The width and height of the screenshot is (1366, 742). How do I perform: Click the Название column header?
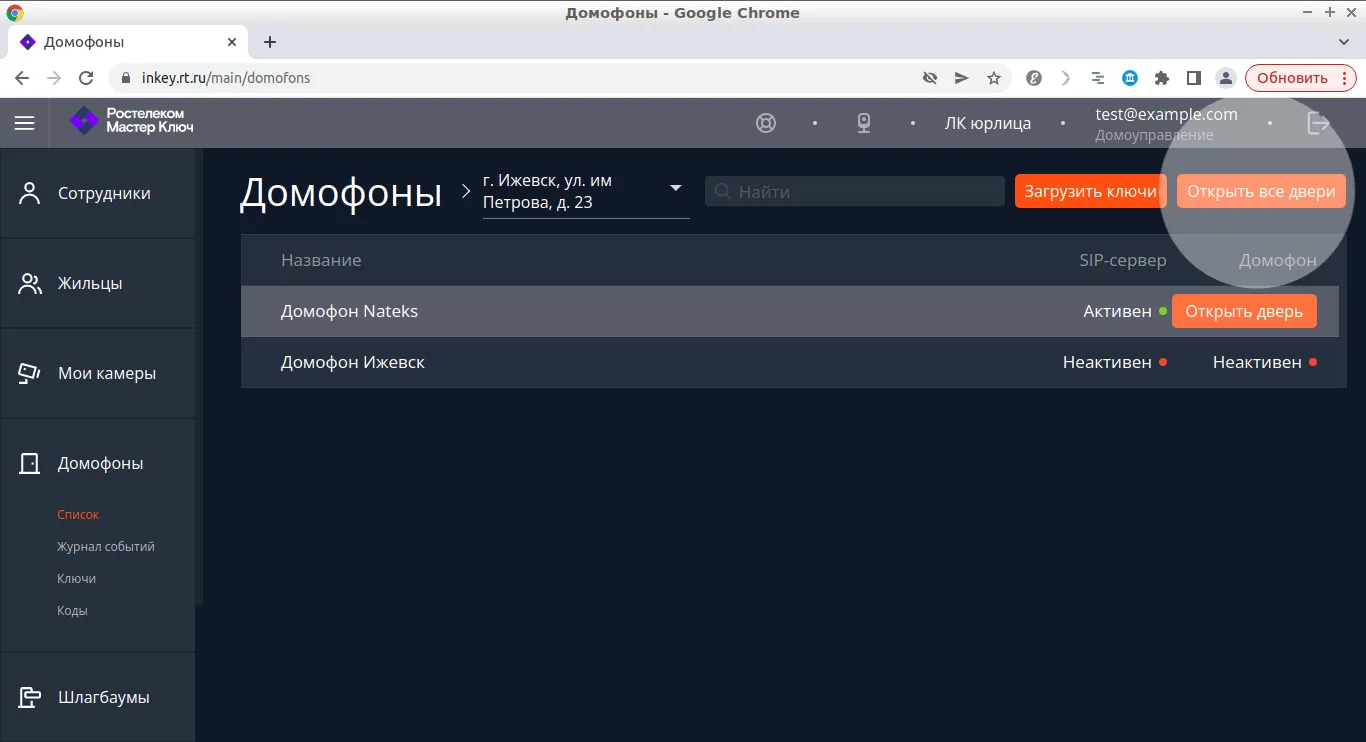click(321, 260)
